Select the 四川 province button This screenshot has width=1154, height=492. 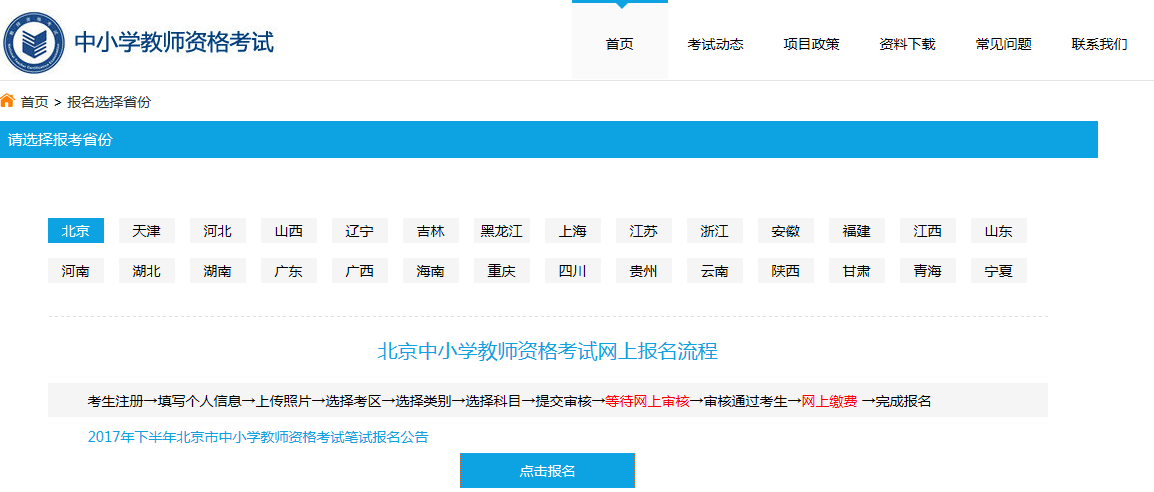click(573, 271)
